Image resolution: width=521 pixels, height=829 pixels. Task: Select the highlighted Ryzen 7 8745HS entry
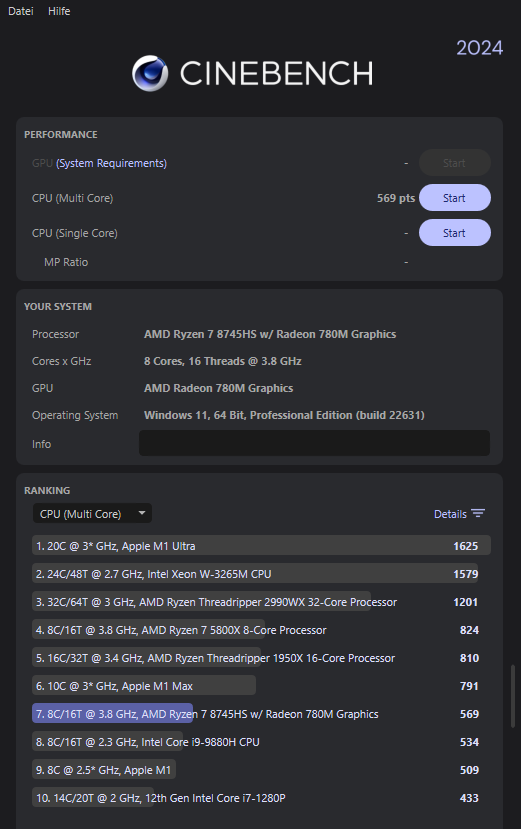tap(261, 714)
